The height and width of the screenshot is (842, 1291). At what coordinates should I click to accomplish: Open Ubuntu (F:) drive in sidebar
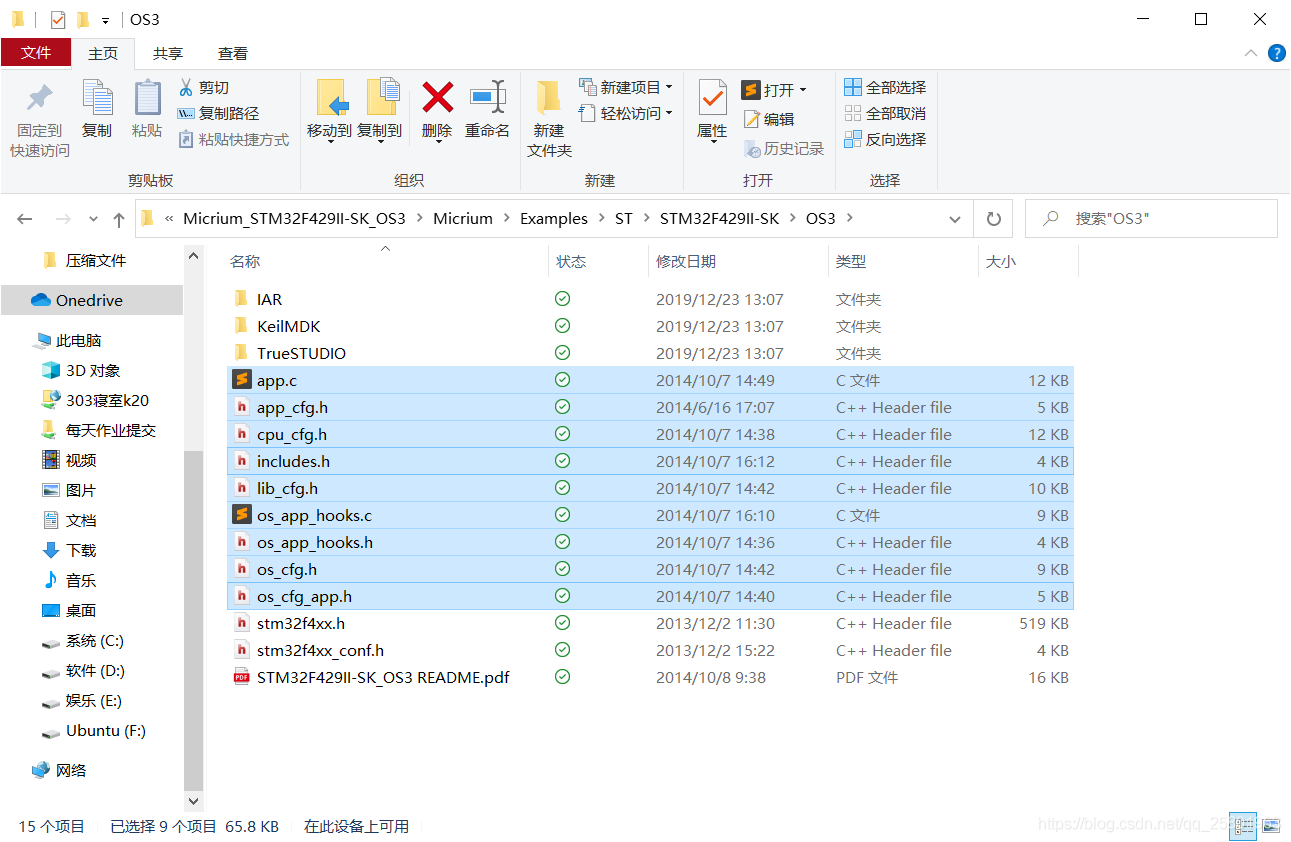92,730
